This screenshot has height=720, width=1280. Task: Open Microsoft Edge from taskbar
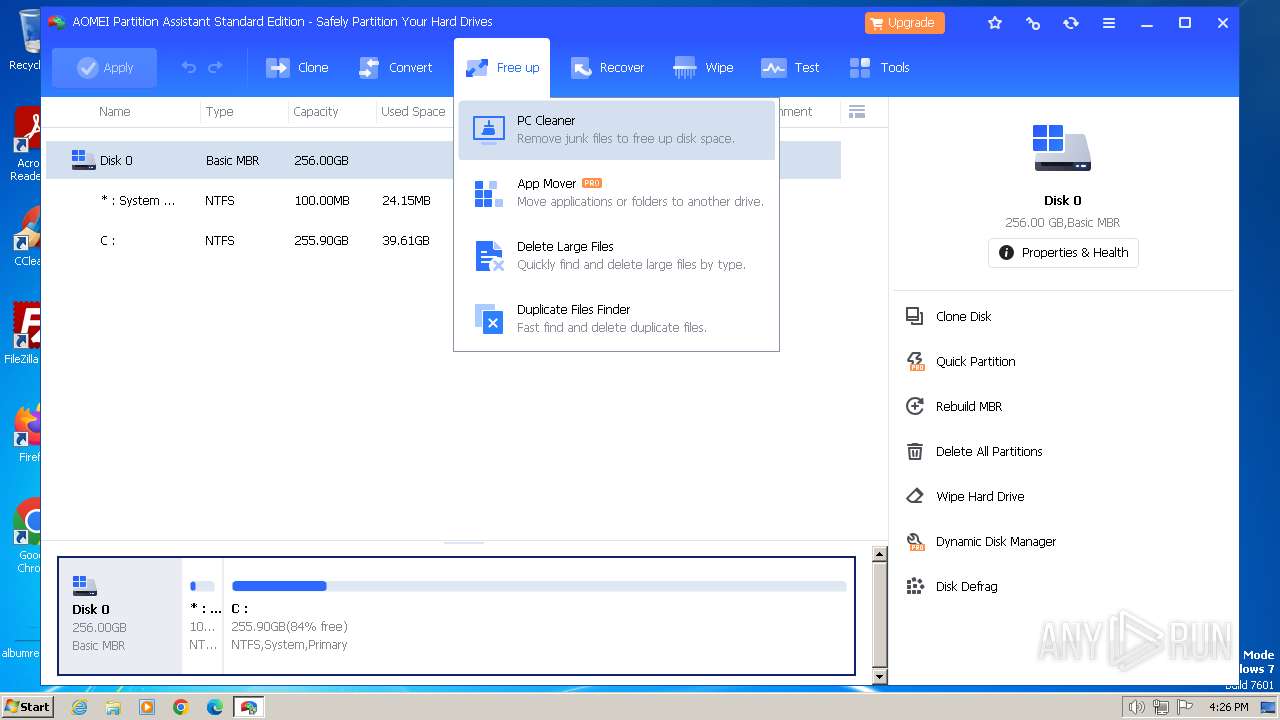coord(215,707)
